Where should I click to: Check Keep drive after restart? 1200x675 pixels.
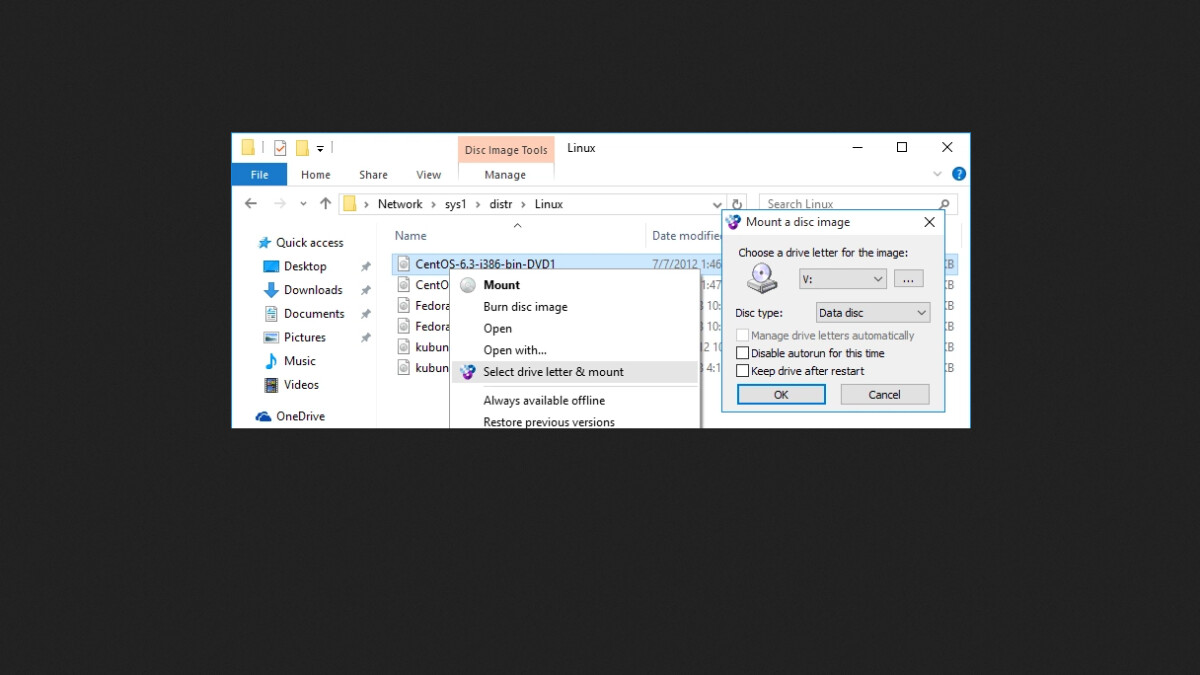743,371
